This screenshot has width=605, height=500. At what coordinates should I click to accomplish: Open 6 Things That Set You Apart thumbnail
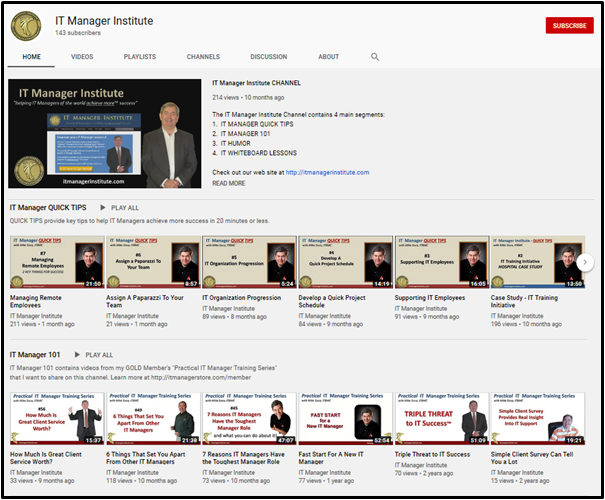153,419
